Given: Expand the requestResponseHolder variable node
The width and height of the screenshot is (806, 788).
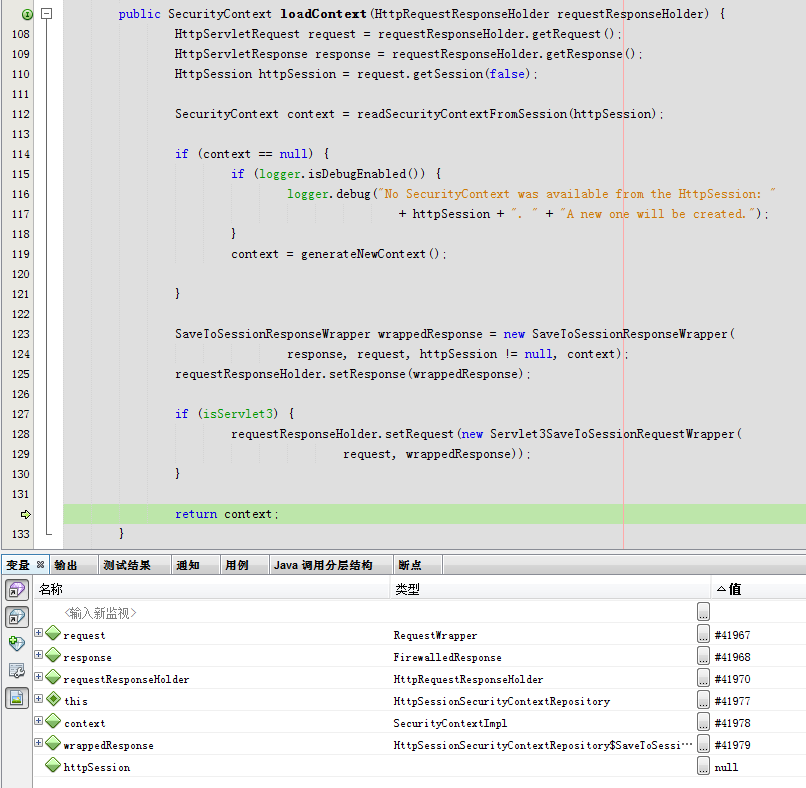Looking at the screenshot, I should coord(39,676).
